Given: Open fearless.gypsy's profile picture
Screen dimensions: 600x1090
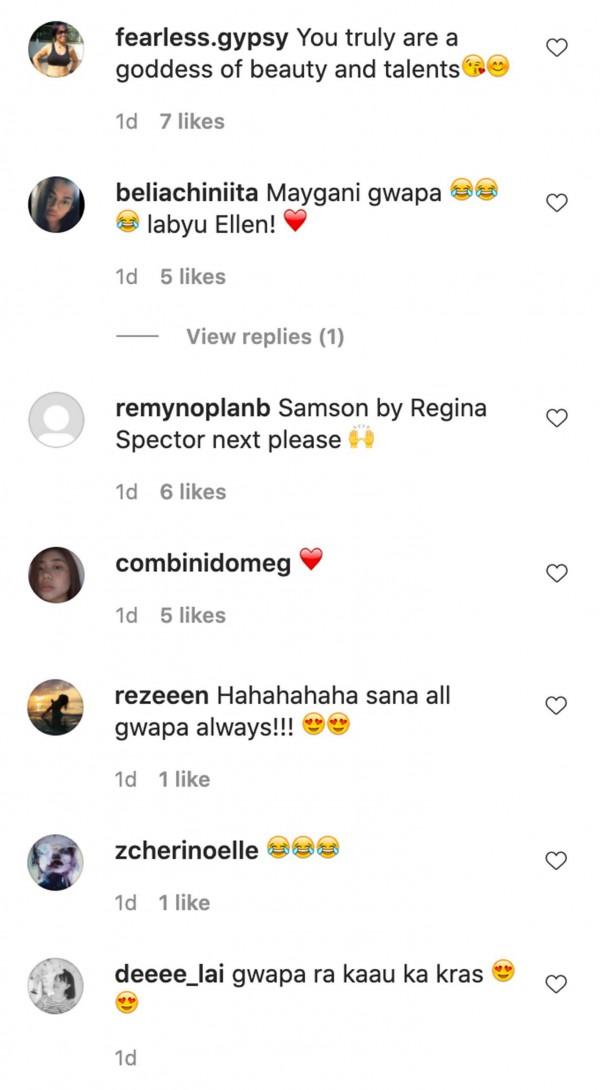Looking at the screenshot, I should (56, 49).
